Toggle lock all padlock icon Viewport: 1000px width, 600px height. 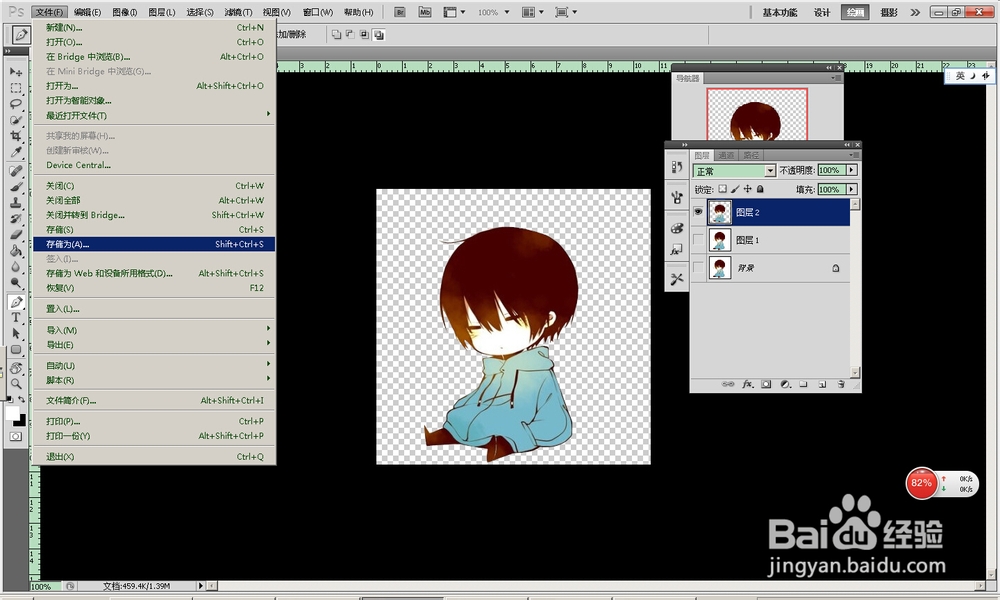pos(760,189)
